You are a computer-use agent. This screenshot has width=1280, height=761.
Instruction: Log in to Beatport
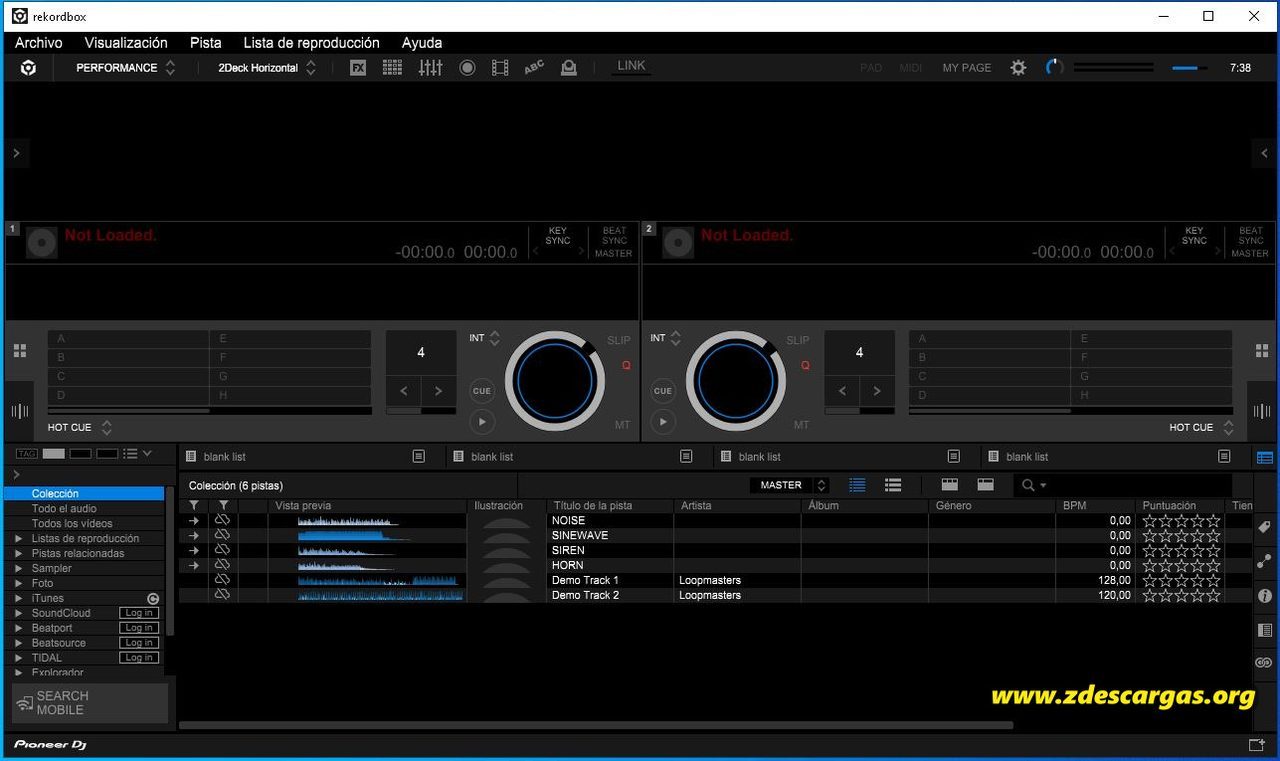coord(139,628)
